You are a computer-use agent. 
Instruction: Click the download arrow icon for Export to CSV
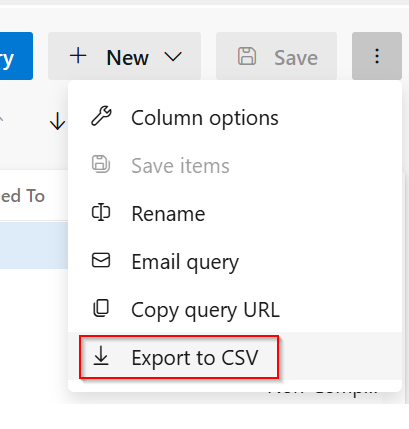(x=101, y=356)
